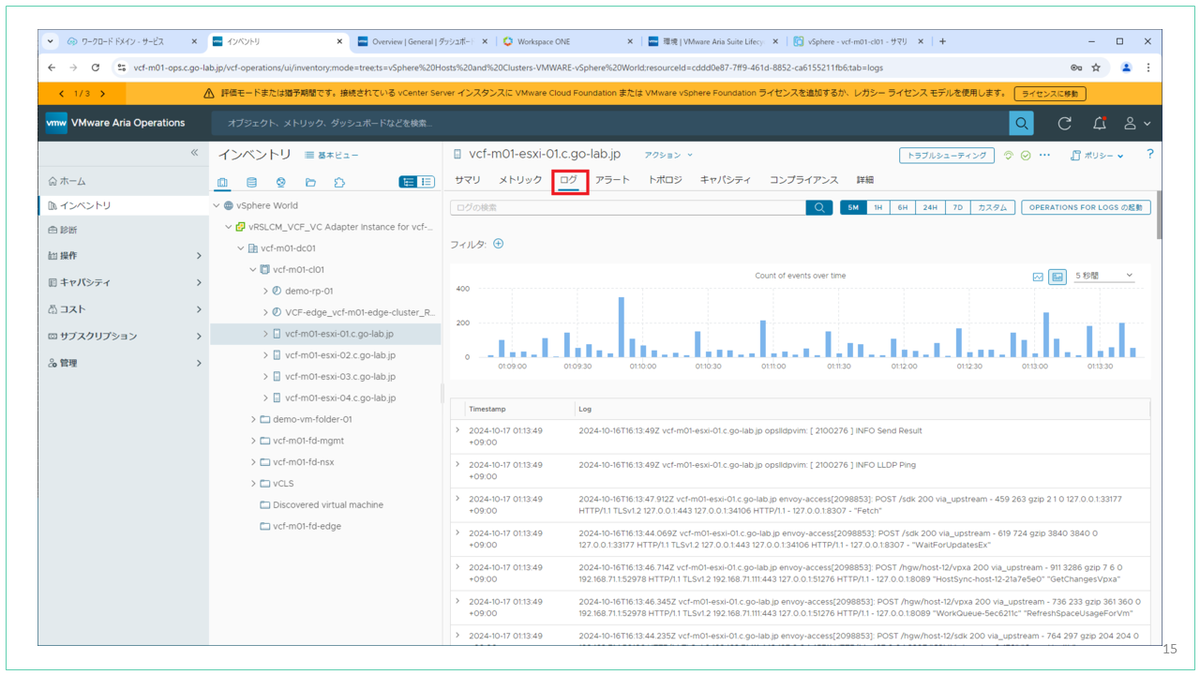Select the first inventory icon tab (underlined)

222,182
